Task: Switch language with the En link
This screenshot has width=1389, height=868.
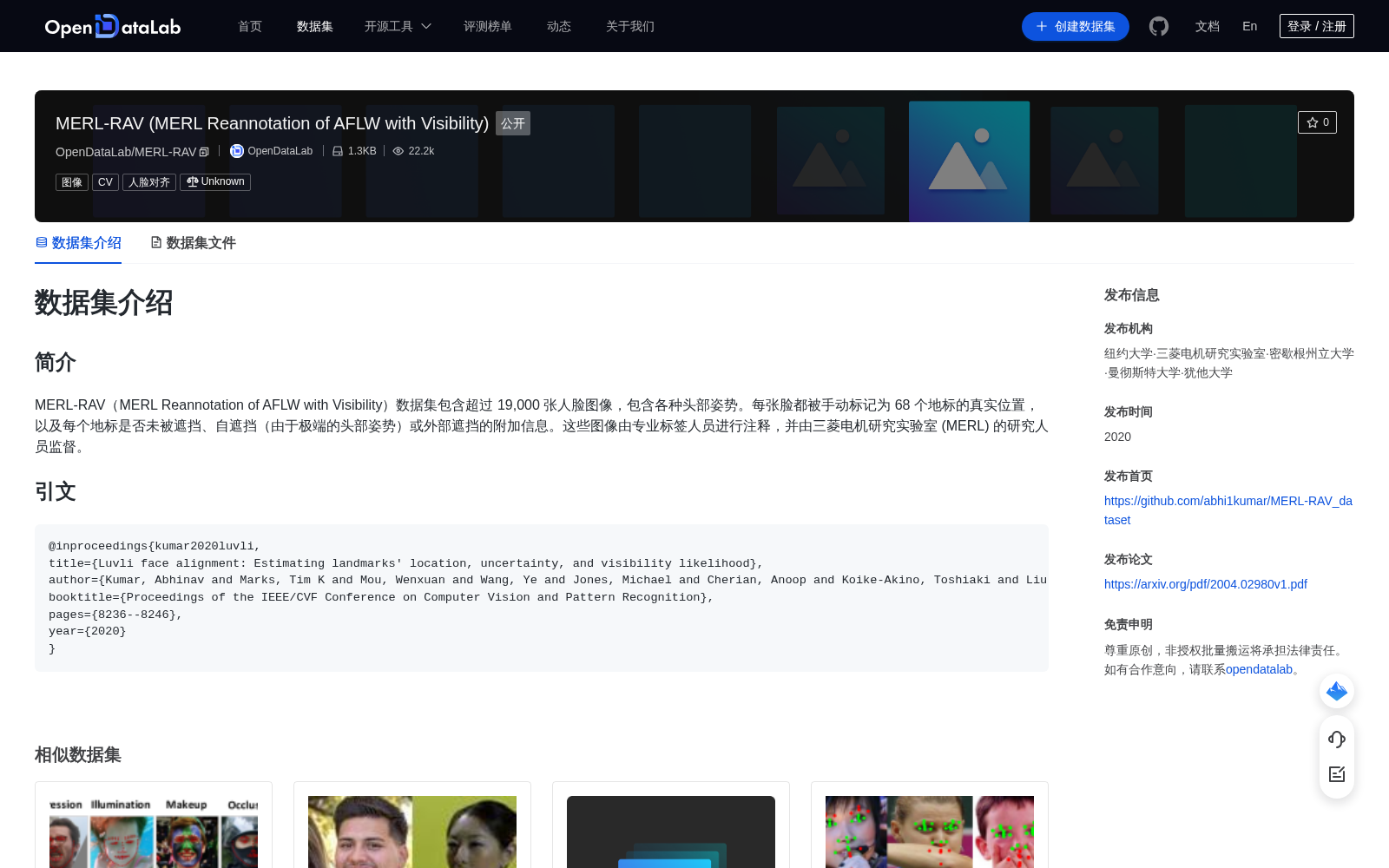Action: [1250, 26]
